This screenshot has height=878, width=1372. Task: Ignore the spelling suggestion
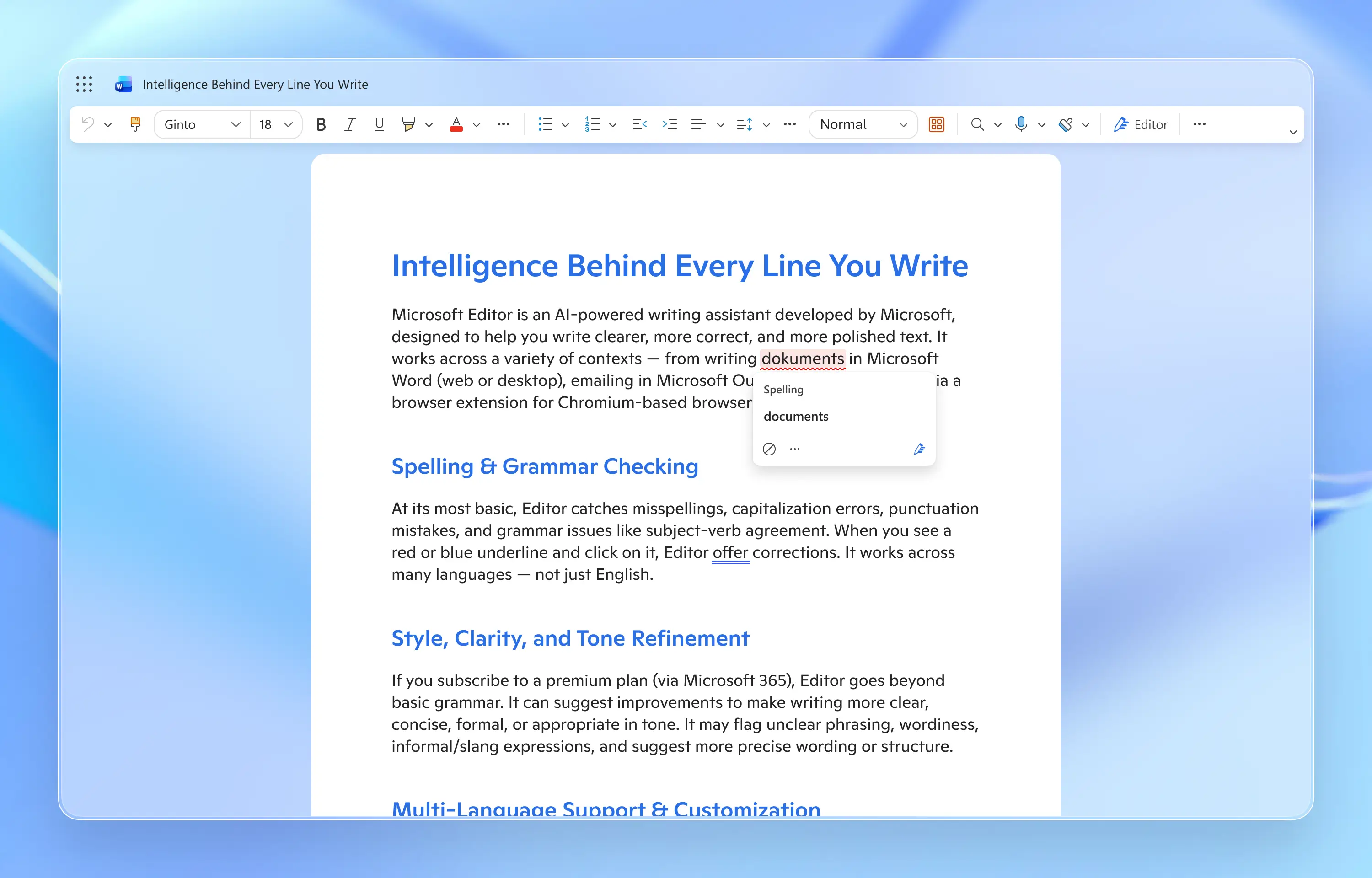click(769, 449)
